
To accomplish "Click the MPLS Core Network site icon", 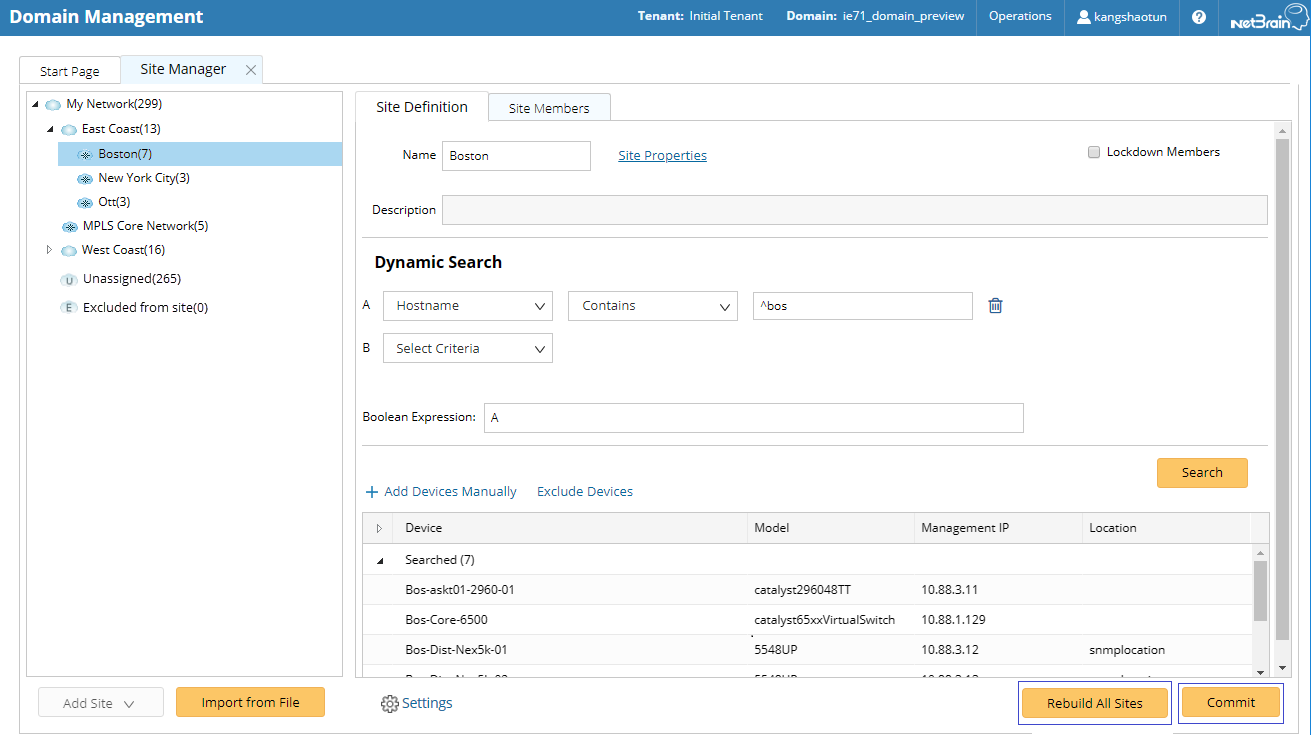I will click(x=69, y=227).
